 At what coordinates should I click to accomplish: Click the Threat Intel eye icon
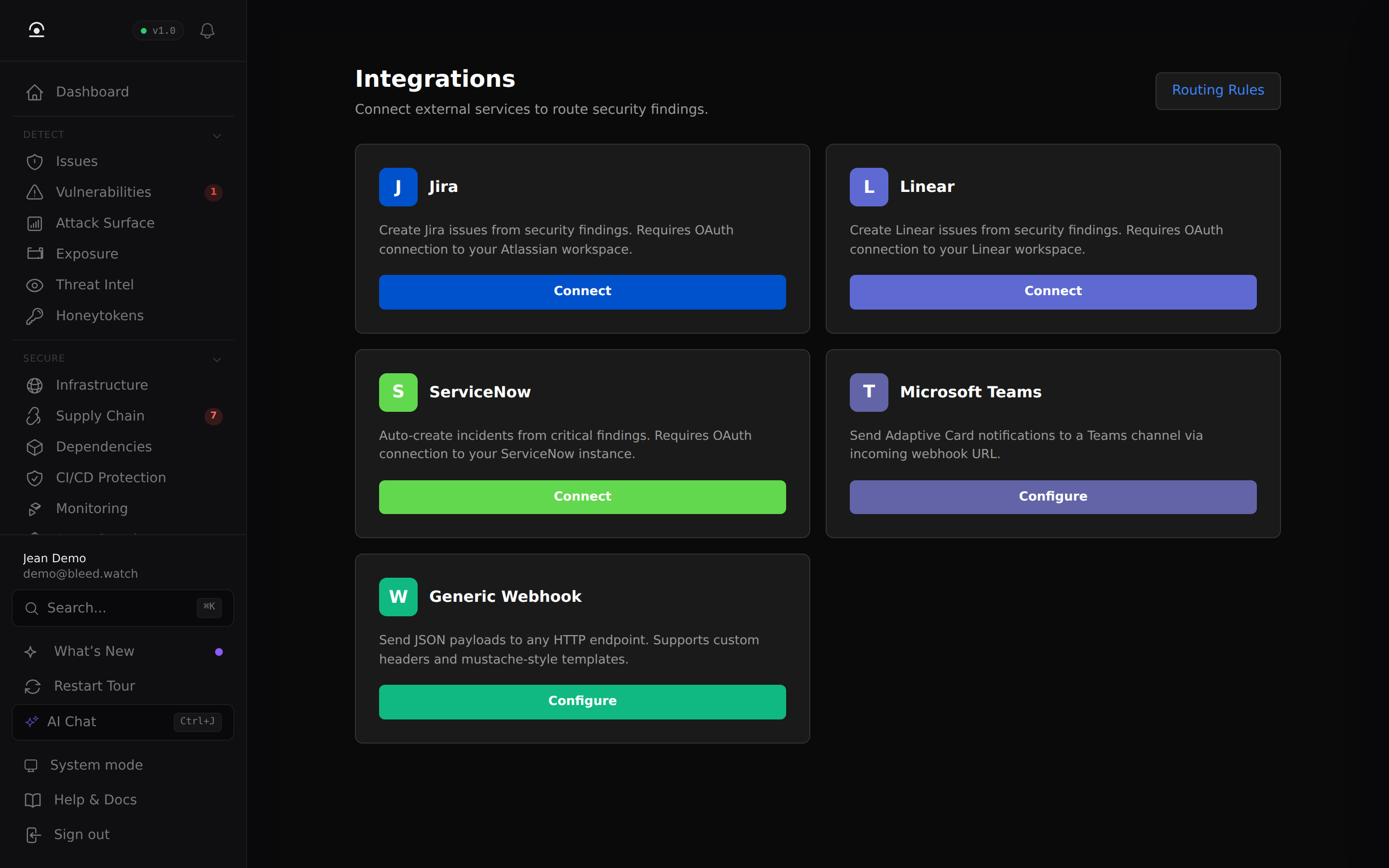point(35,285)
